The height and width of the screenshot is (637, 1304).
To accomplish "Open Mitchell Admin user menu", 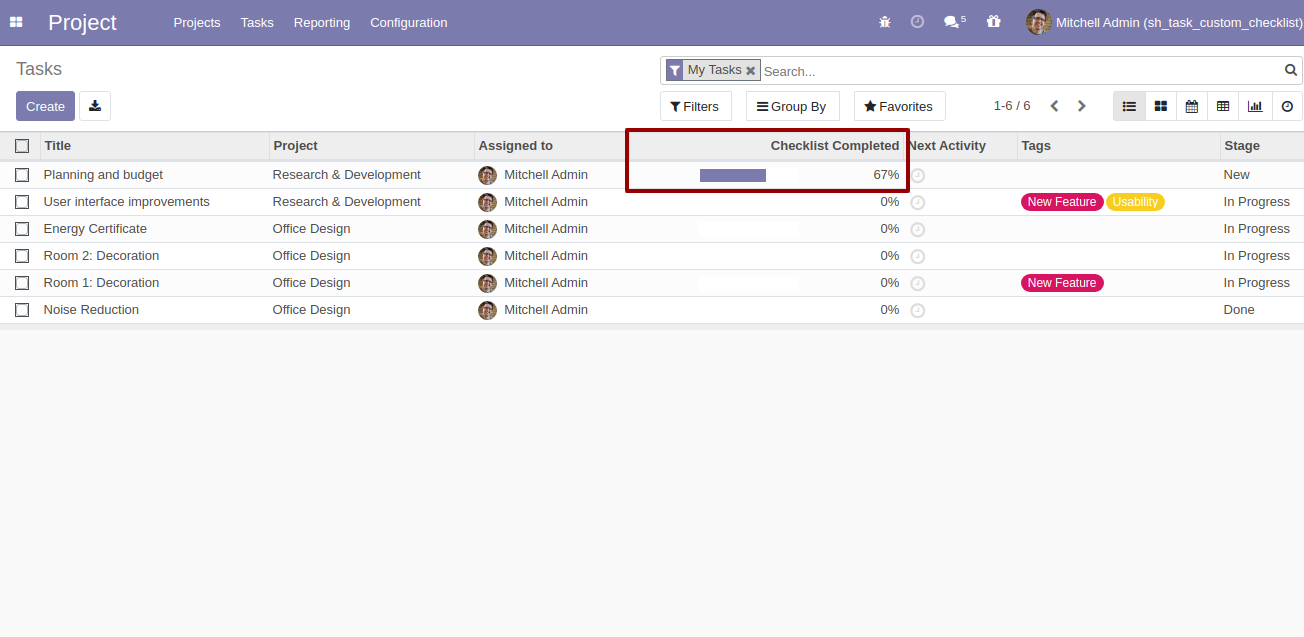I will coord(1164,22).
